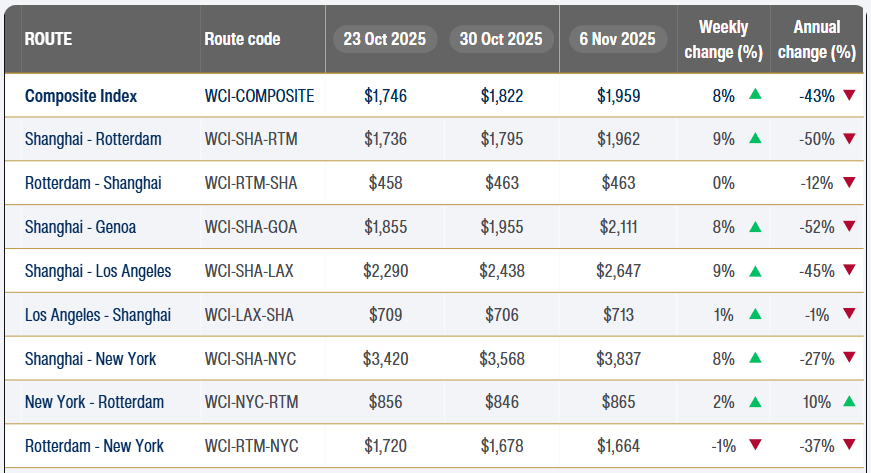Click red annual arrow for Shanghai - New York
Screen dimensions: 871x473
tap(849, 358)
